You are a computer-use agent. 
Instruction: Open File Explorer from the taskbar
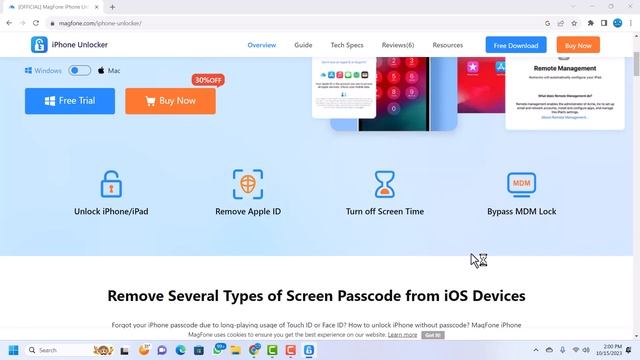[236, 350]
